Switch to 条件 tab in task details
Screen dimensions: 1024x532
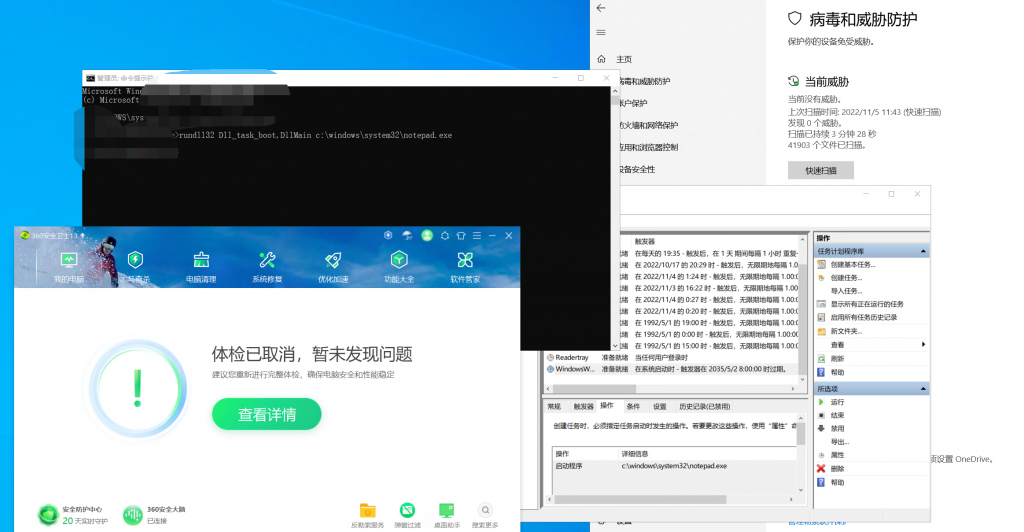633,407
